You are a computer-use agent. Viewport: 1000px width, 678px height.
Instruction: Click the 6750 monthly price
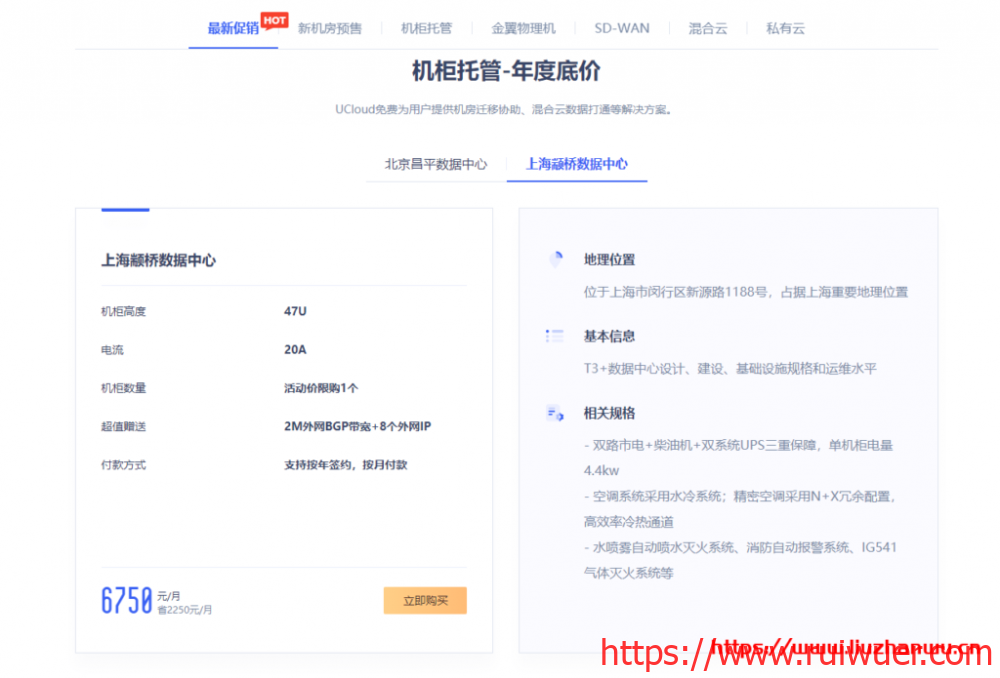[x=127, y=600]
